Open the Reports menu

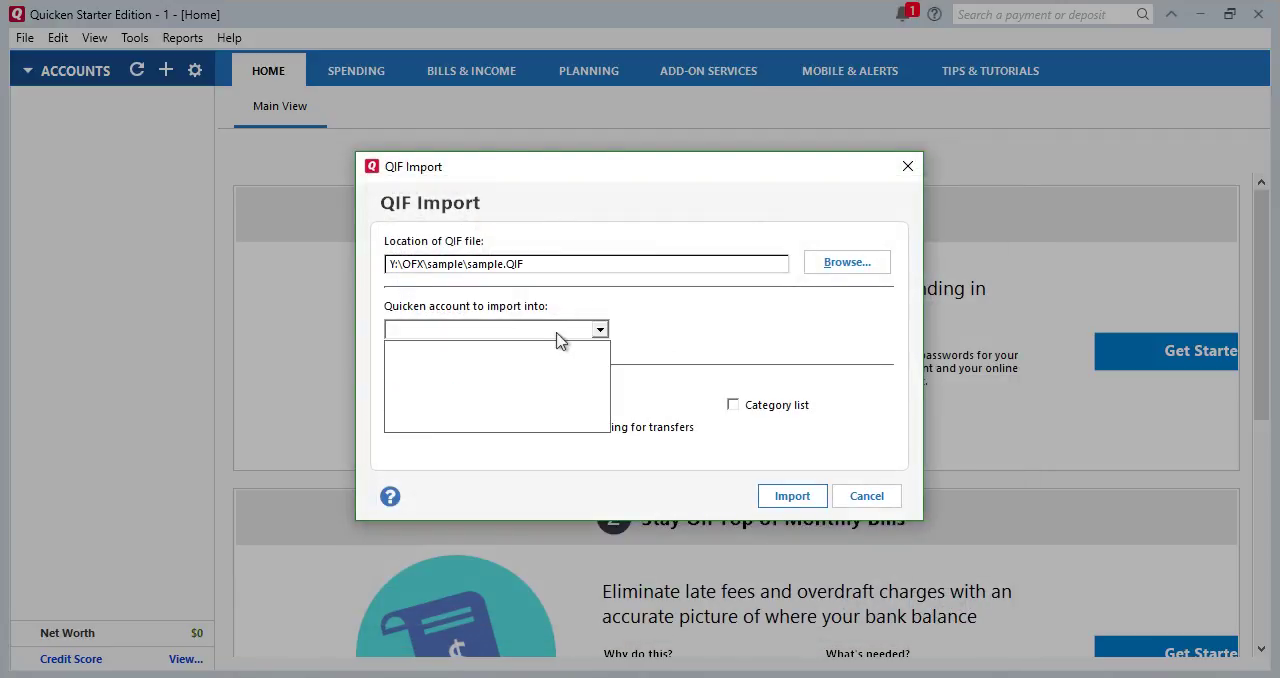(x=183, y=38)
